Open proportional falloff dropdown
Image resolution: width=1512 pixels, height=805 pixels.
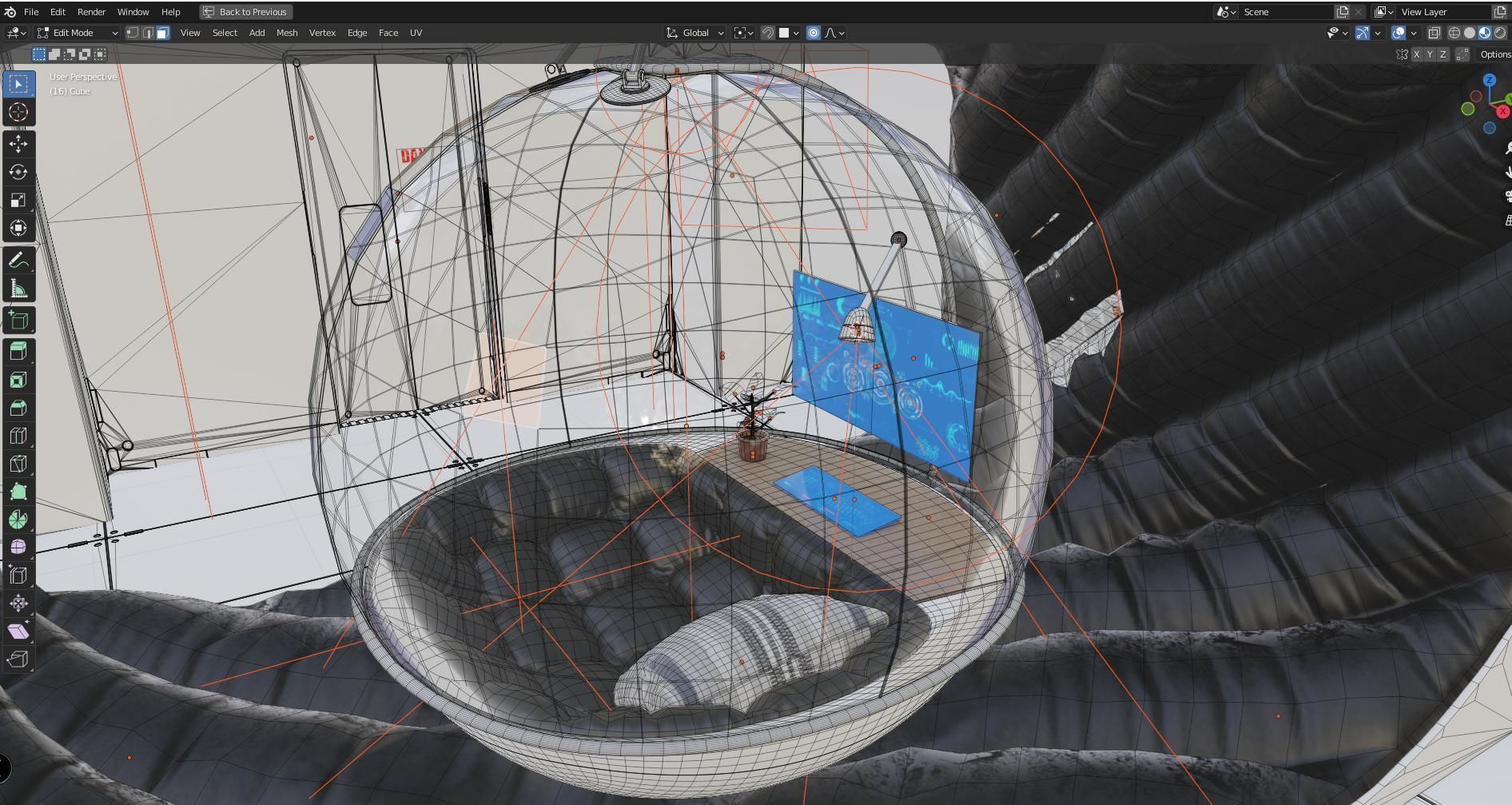tap(834, 33)
